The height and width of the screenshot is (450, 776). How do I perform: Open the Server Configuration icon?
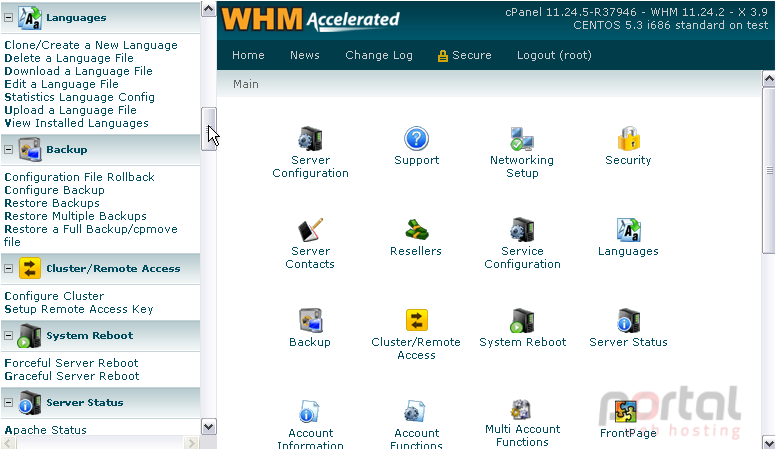[310, 139]
